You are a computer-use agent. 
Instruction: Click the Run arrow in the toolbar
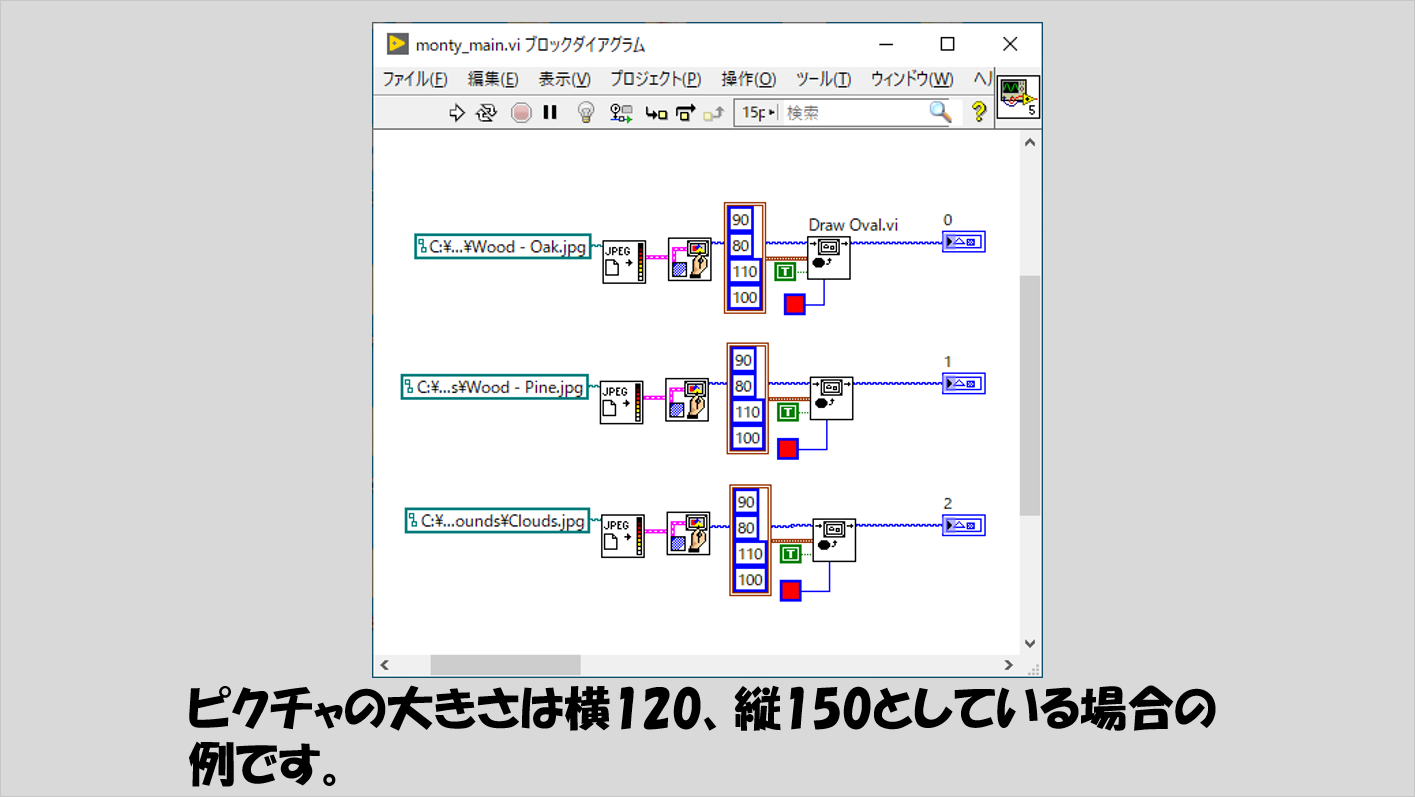point(457,113)
